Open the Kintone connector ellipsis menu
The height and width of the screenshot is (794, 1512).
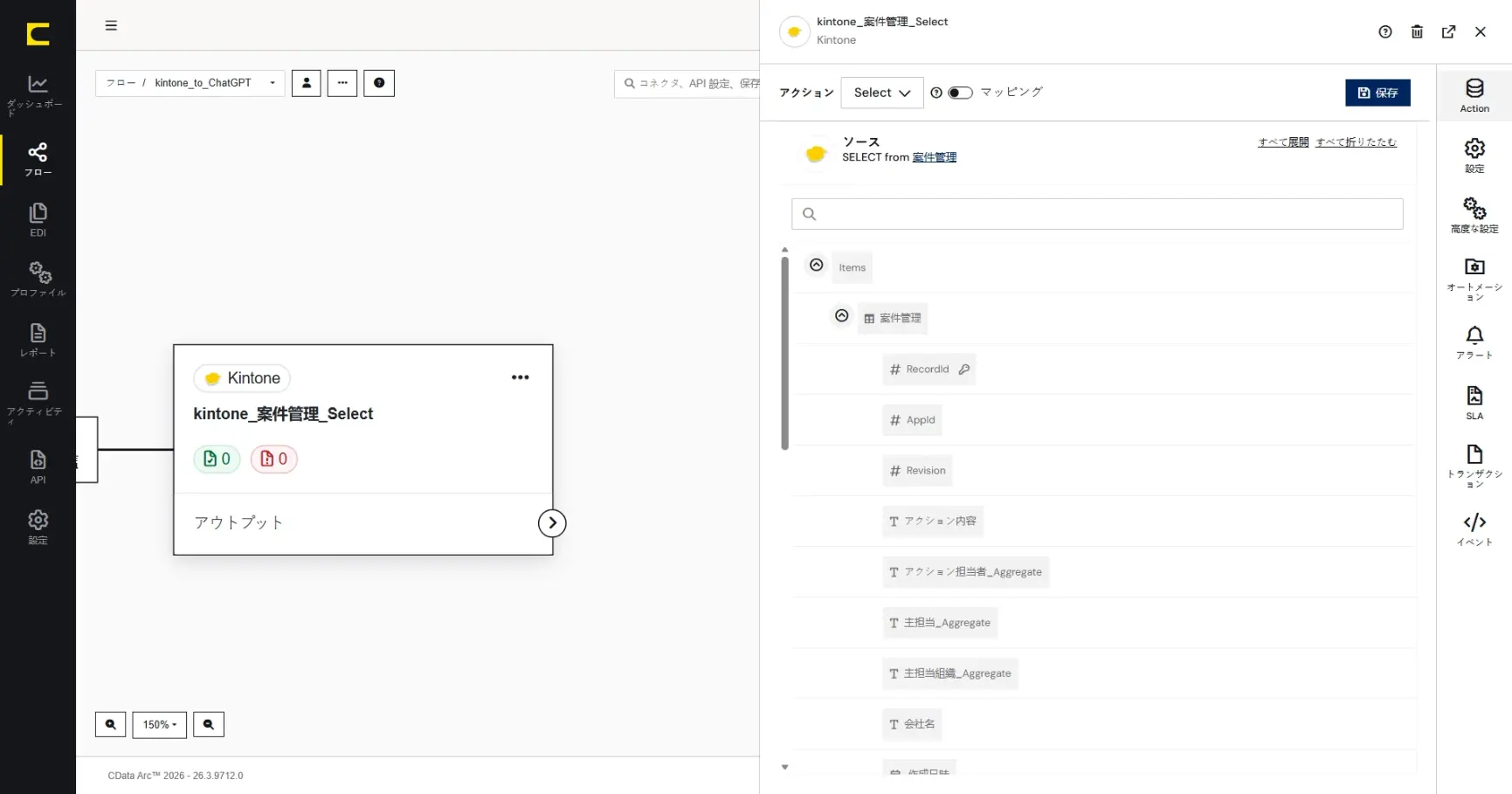(521, 377)
